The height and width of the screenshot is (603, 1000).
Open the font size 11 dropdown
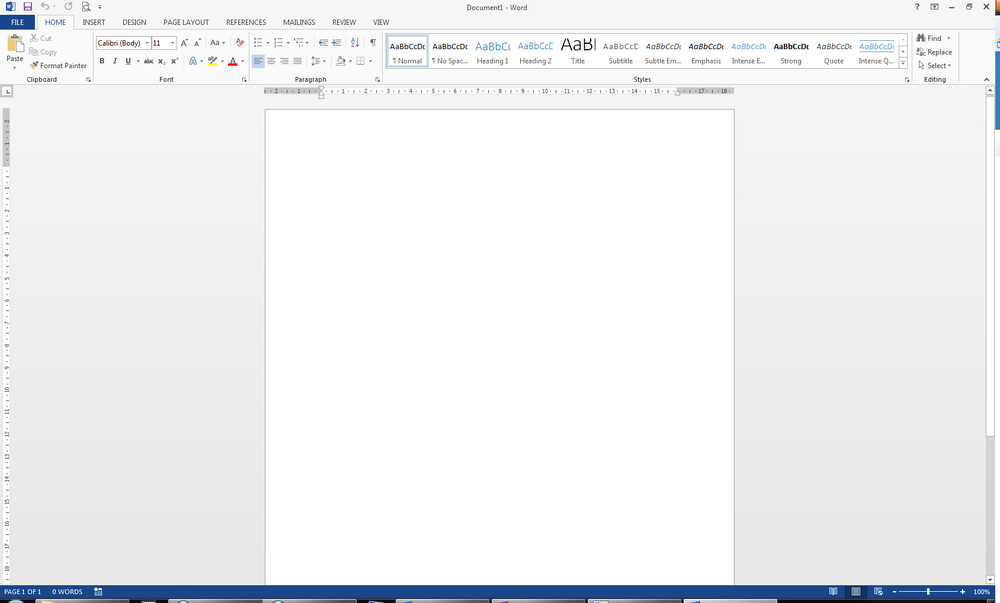tap(173, 43)
